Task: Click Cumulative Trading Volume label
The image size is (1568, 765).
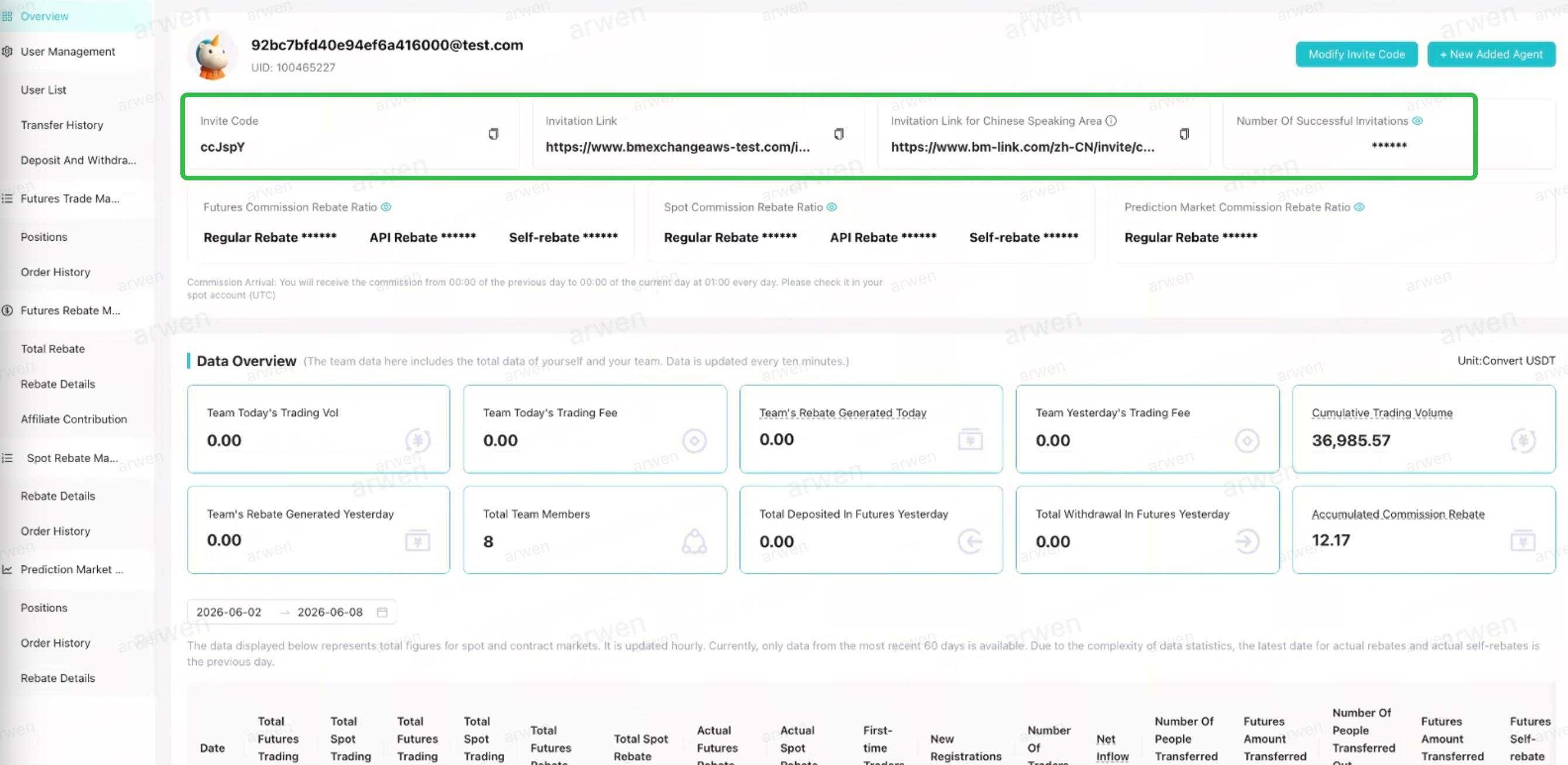Action: [x=1382, y=413]
